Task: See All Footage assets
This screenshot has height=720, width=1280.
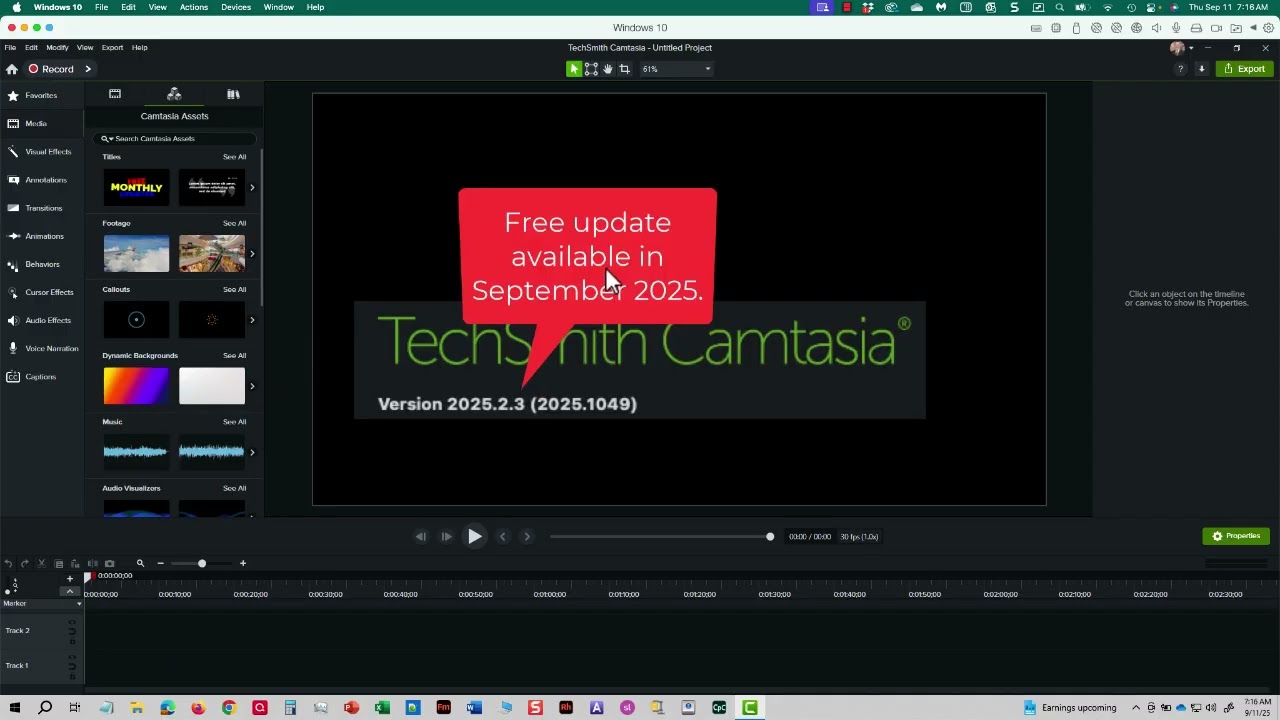Action: coord(234,223)
